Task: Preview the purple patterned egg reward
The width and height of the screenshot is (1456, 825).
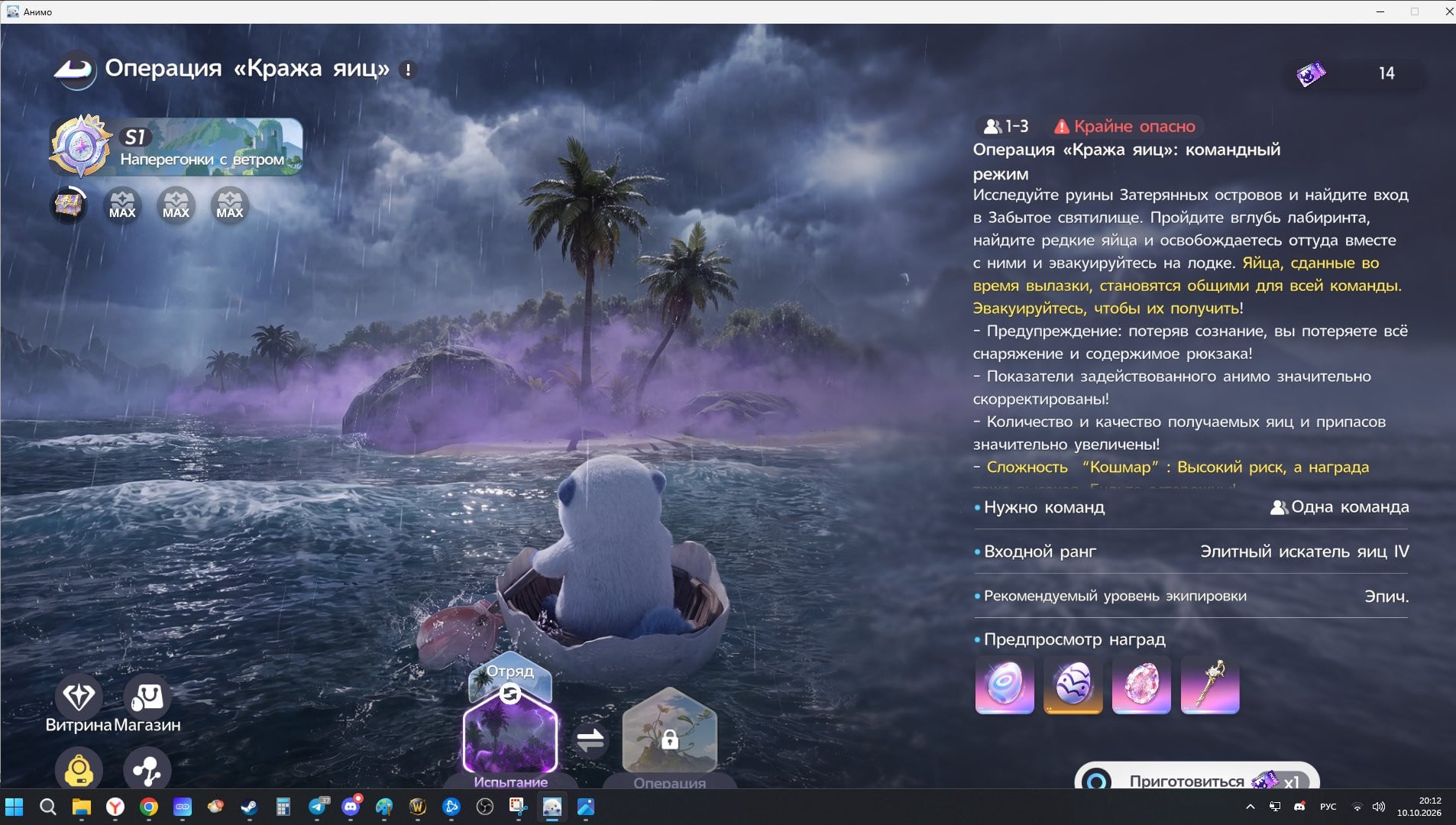Action: (x=1073, y=684)
